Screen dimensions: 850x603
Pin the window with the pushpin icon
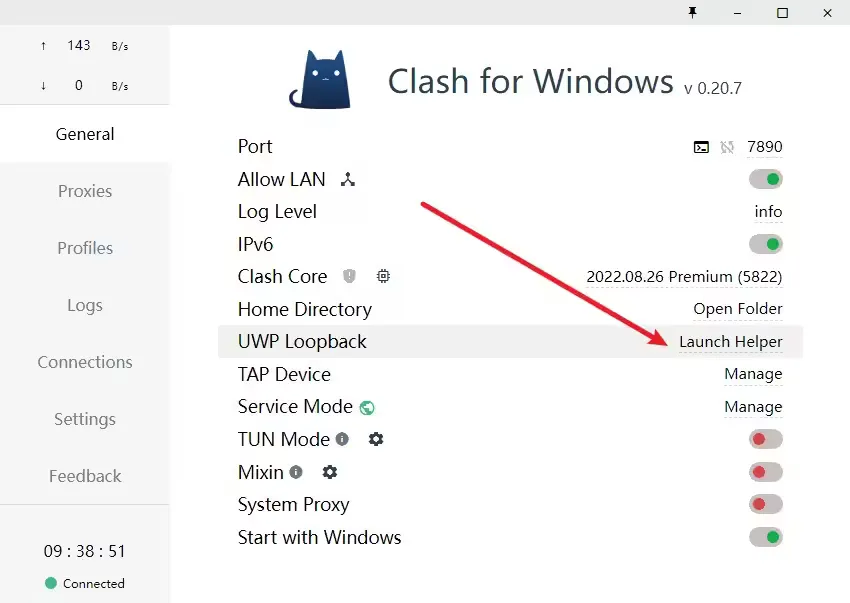692,13
